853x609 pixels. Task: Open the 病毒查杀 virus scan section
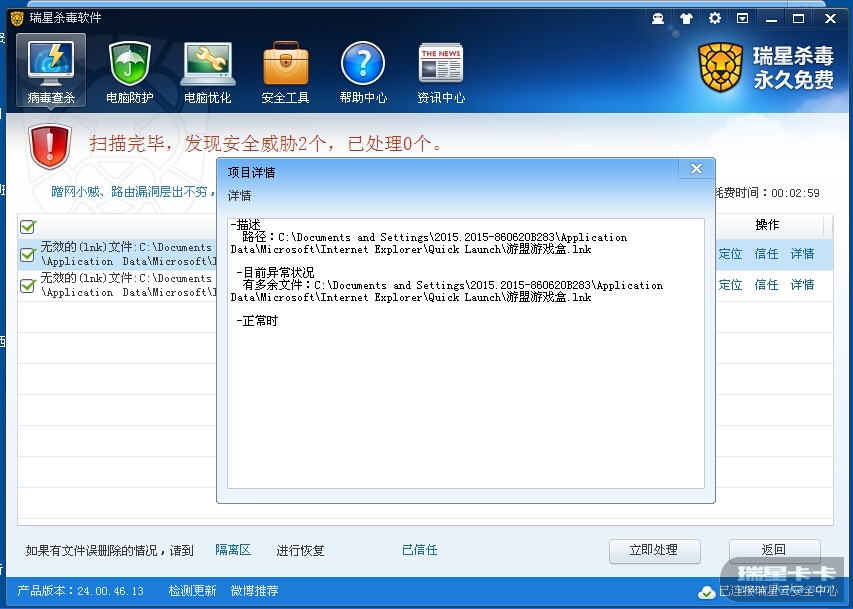[51, 70]
